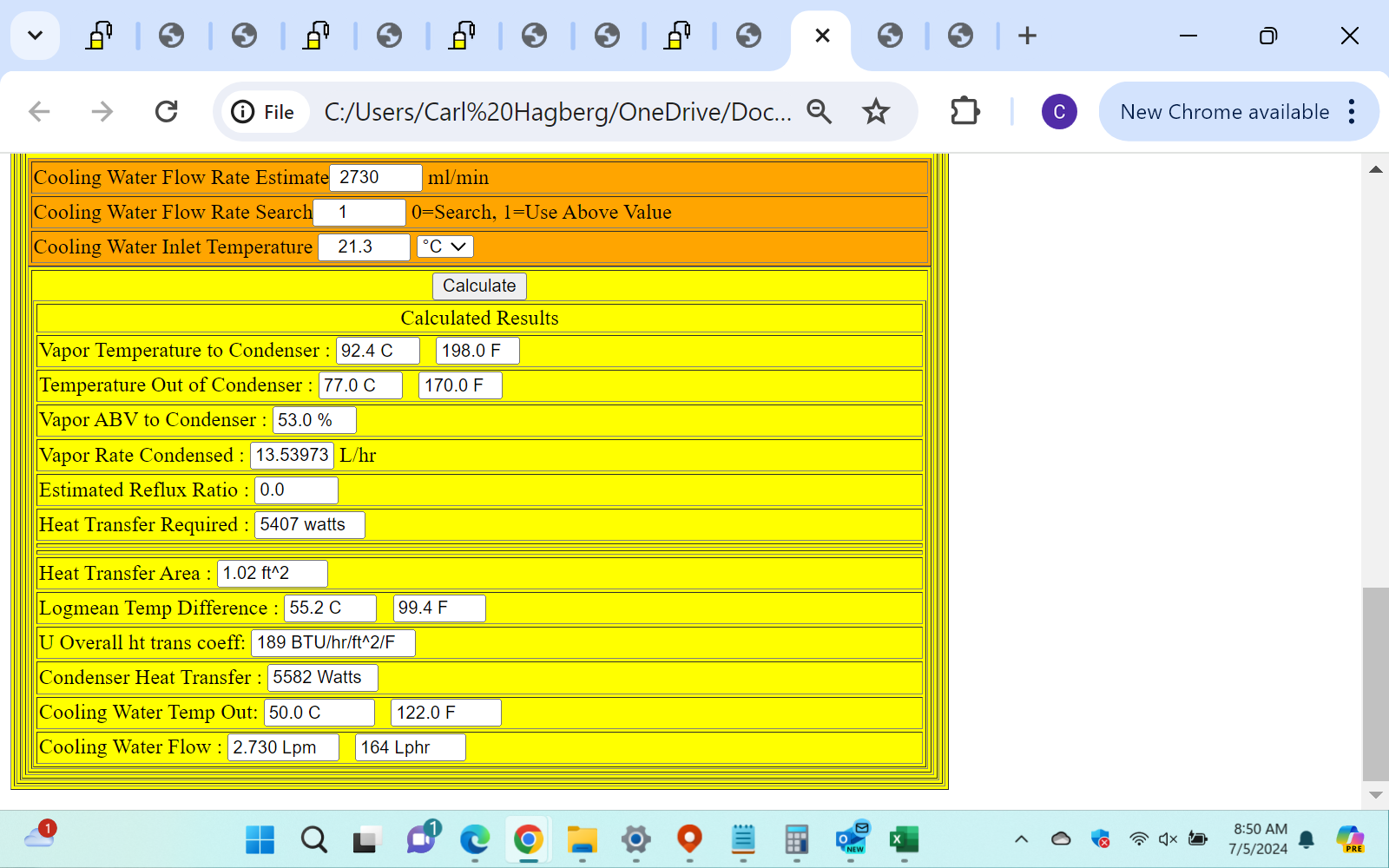Image resolution: width=1389 pixels, height=868 pixels.
Task: Open the tab search chevron dropdown
Action: point(35,36)
